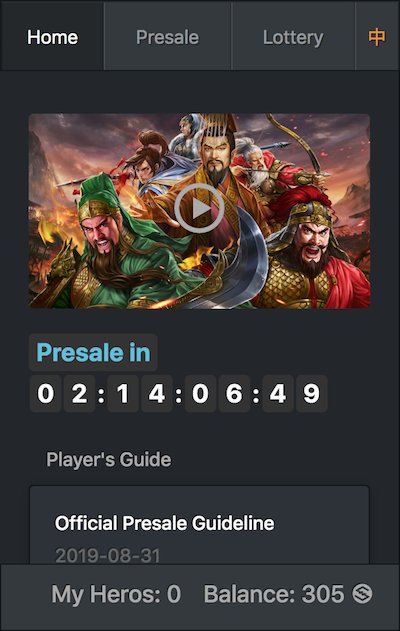Open the Home tab
Screen dimensions: 400x631
(x=52, y=37)
